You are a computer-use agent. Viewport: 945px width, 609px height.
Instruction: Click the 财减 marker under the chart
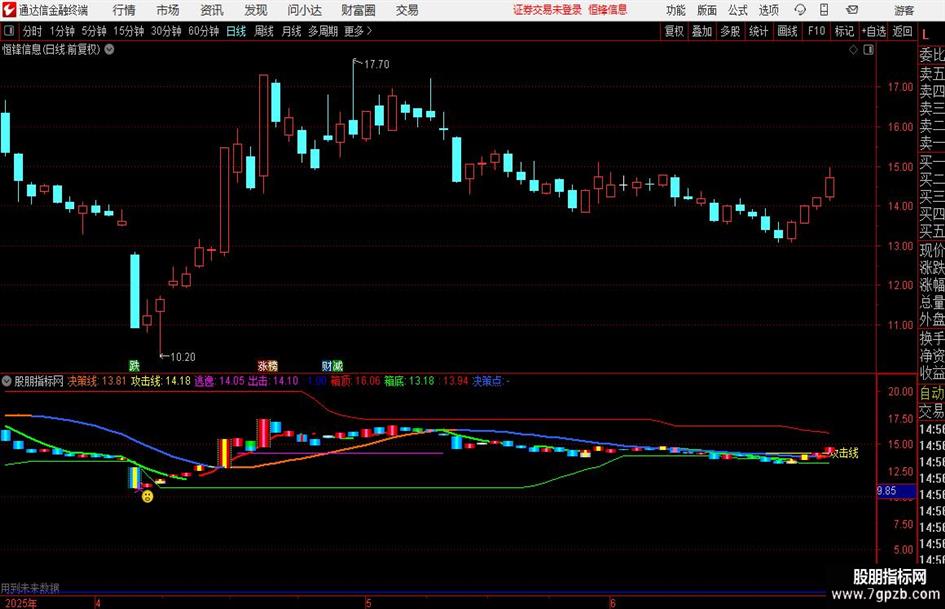pos(332,365)
